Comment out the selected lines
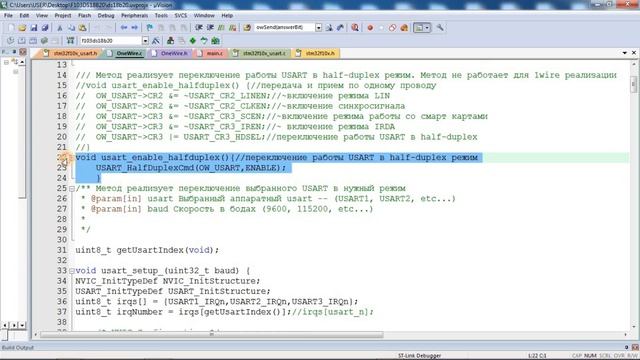Screen dimensions: 640x360 coord(221,28)
